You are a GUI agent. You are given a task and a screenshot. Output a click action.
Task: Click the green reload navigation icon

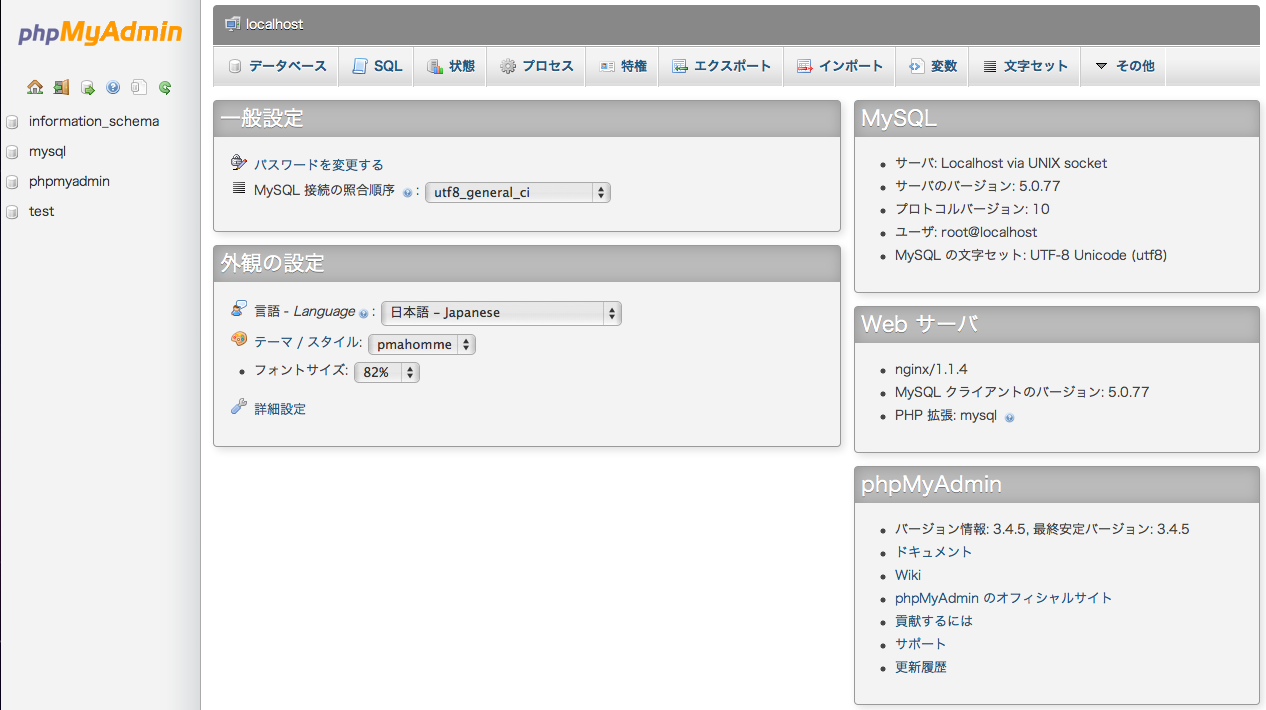click(x=165, y=88)
